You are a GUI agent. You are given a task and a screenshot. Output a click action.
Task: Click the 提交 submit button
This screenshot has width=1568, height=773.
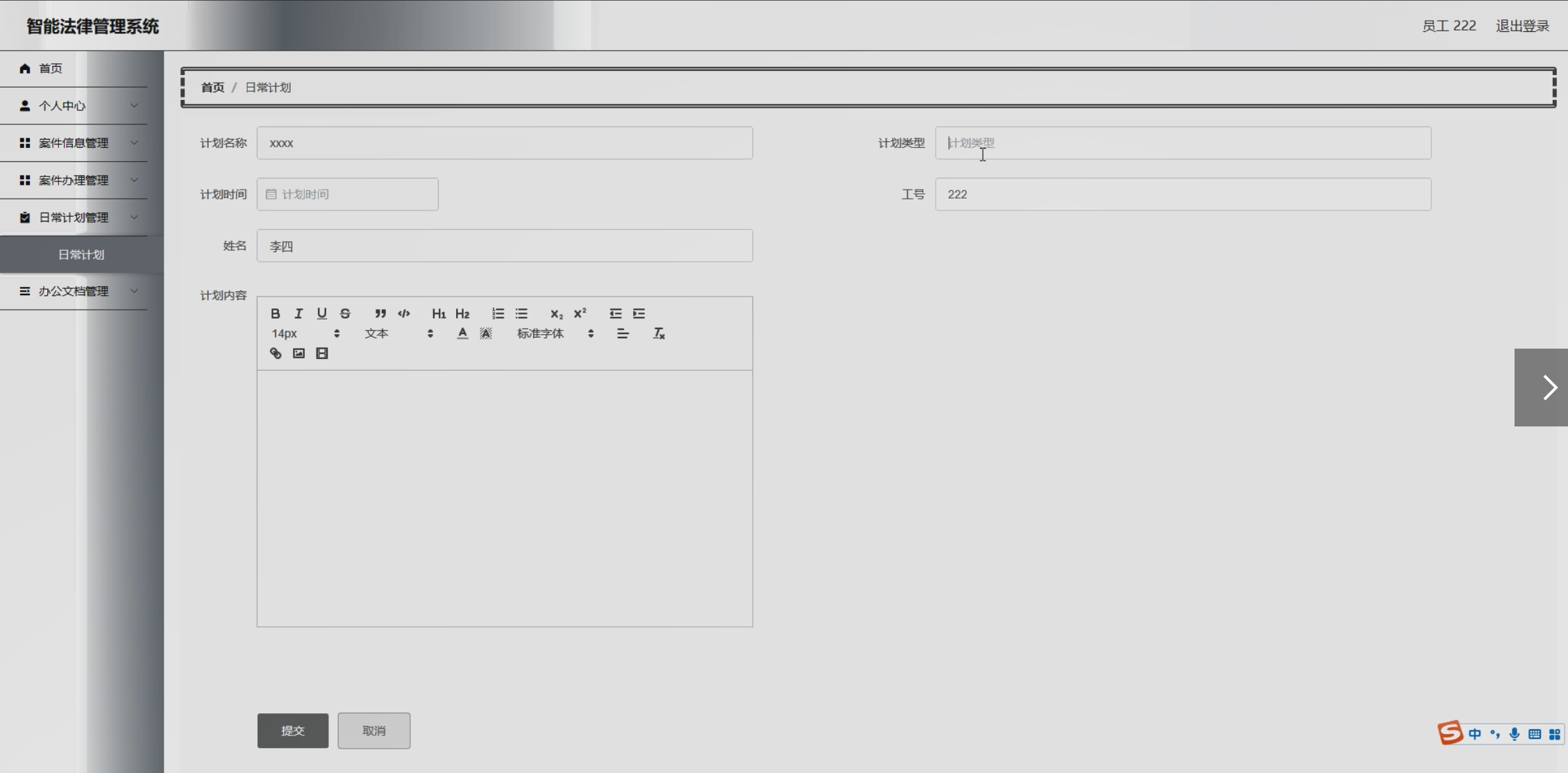pos(292,731)
